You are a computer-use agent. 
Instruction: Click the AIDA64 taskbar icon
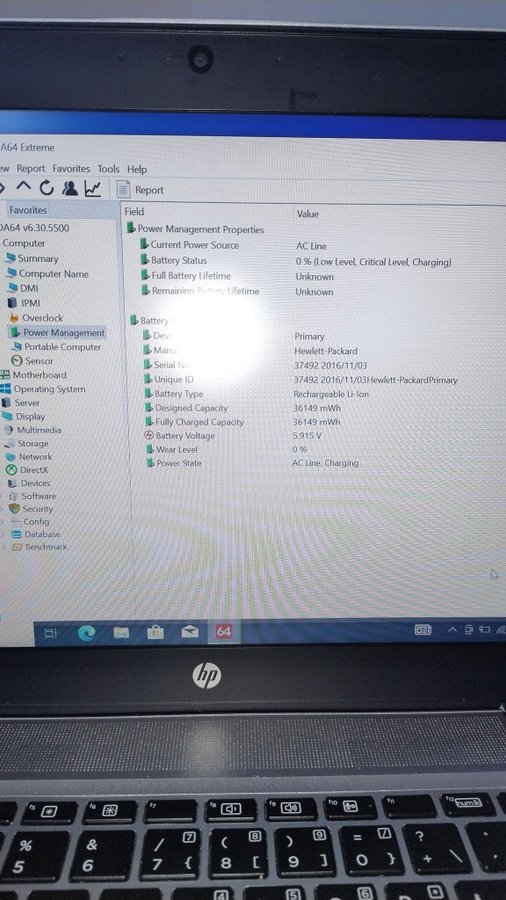coord(224,631)
